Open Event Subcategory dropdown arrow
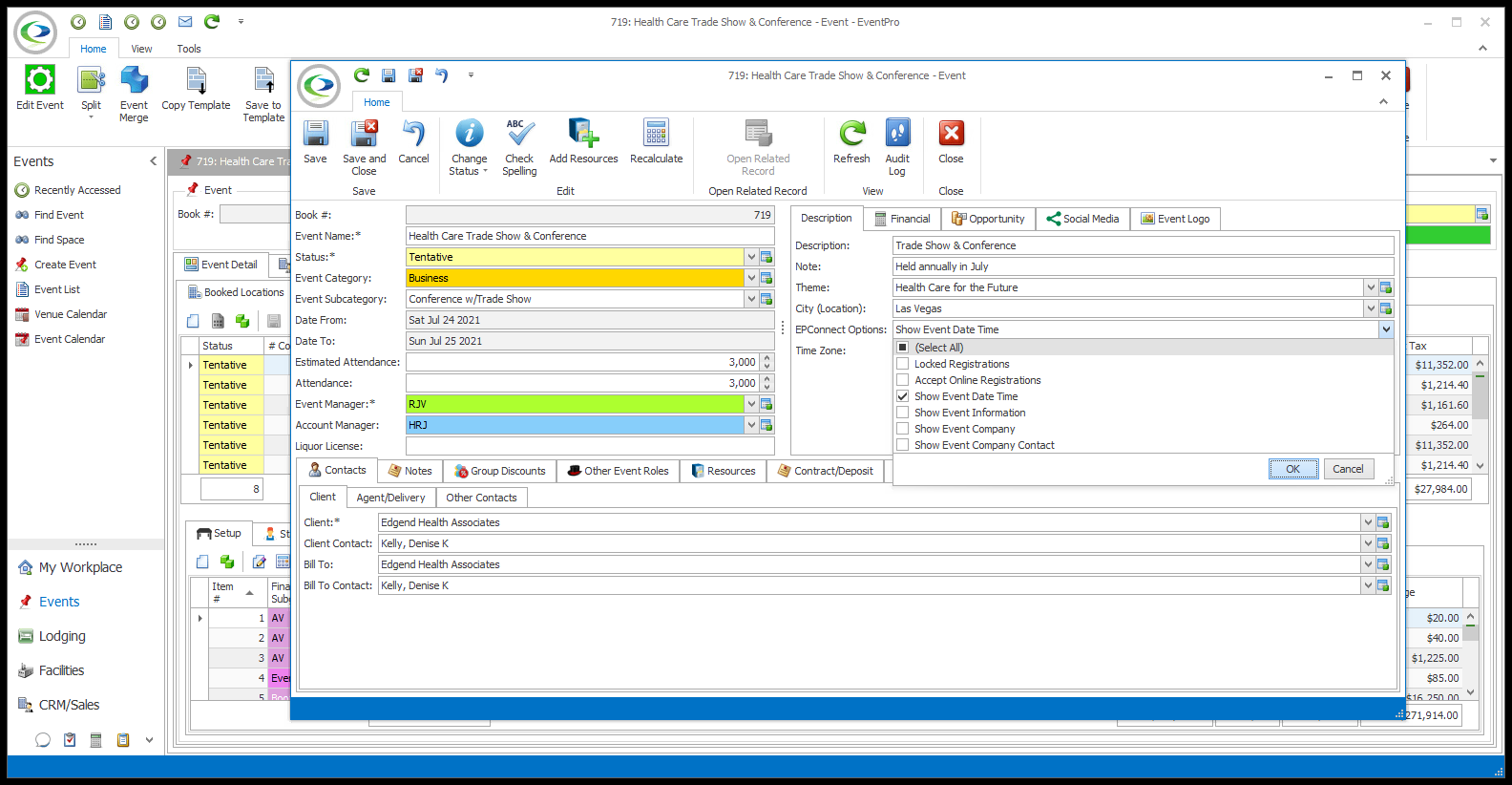 point(751,299)
